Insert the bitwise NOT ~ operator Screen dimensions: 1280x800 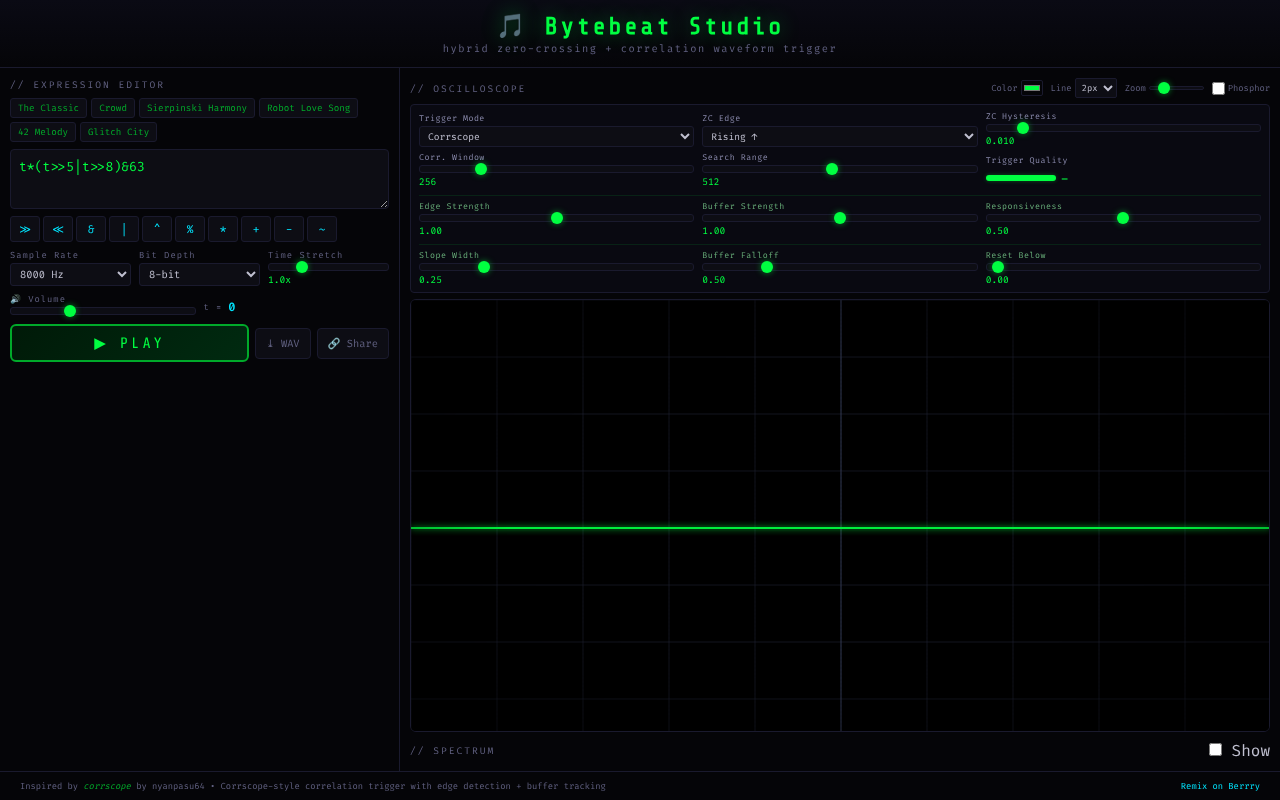pyautogui.click(x=322, y=229)
